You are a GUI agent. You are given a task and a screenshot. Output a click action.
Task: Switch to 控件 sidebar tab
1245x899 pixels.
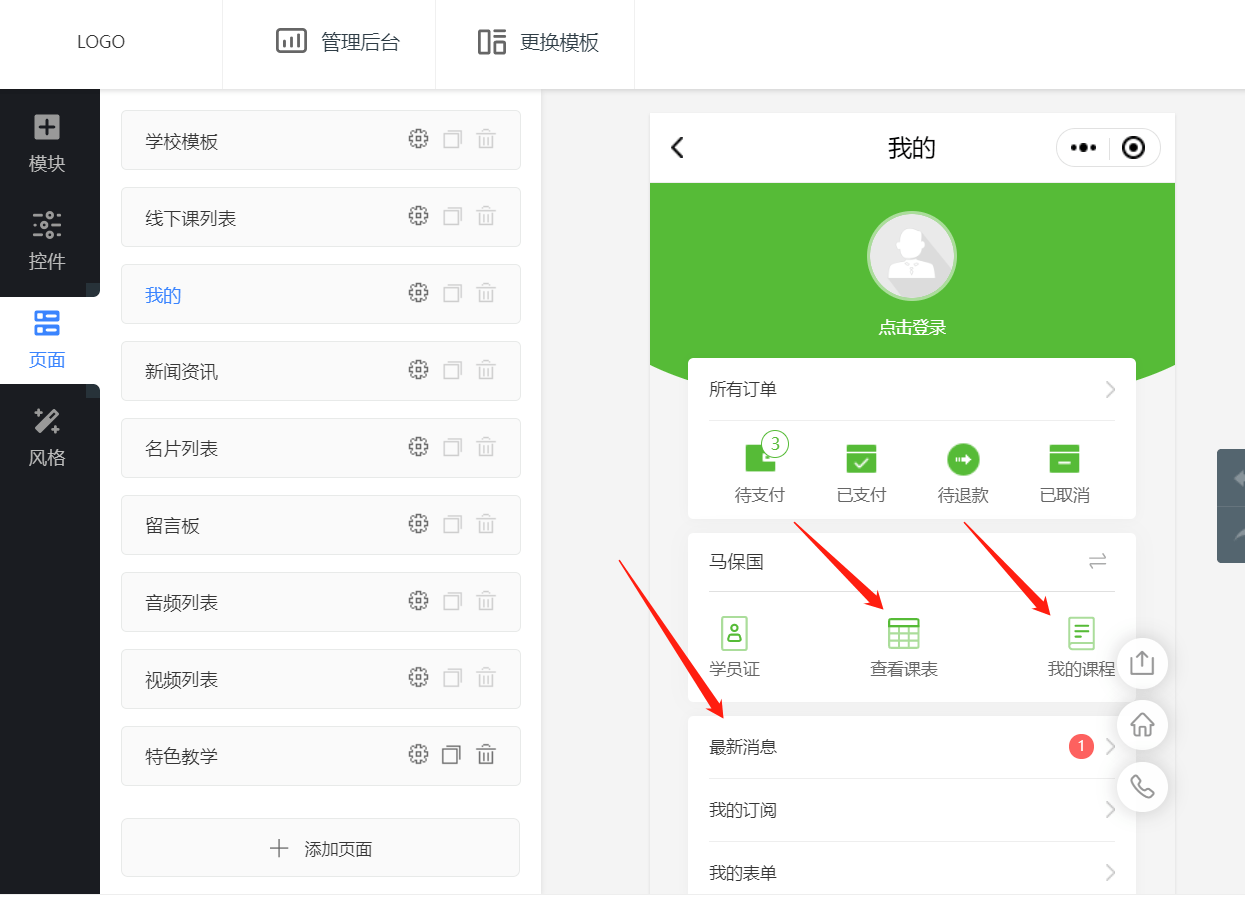coord(47,241)
